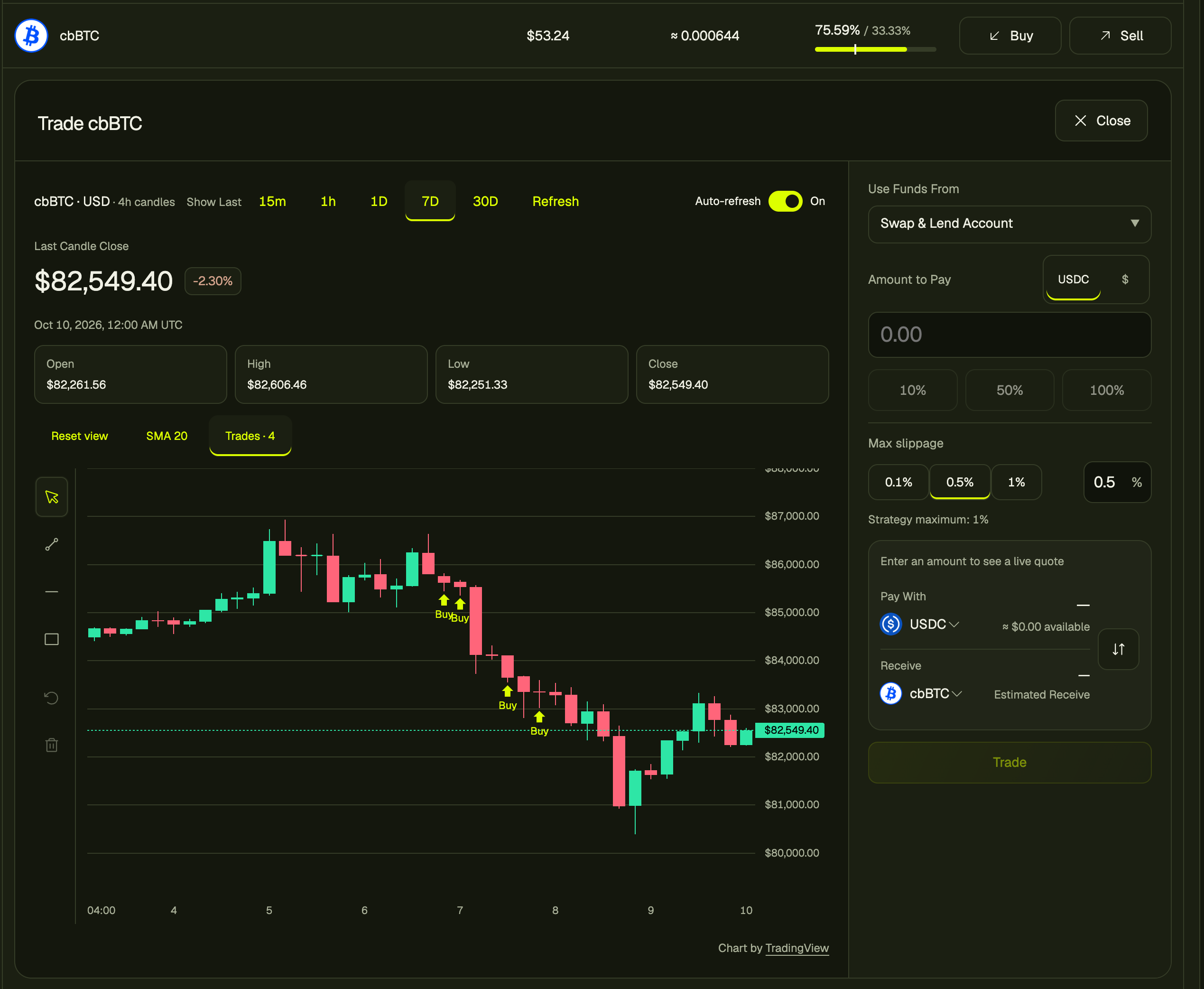The image size is (1204, 989).
Task: Set amount to 50% of funds
Action: click(x=1010, y=390)
